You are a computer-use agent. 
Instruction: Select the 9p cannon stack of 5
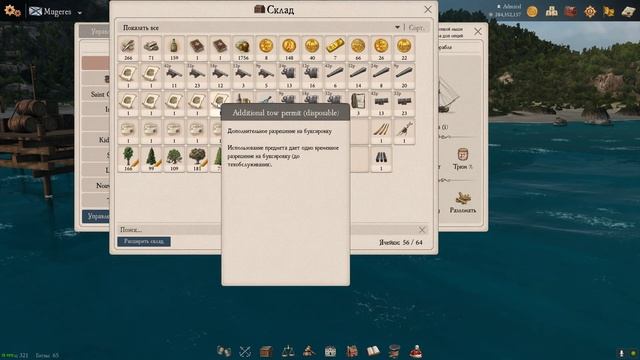click(x=266, y=76)
